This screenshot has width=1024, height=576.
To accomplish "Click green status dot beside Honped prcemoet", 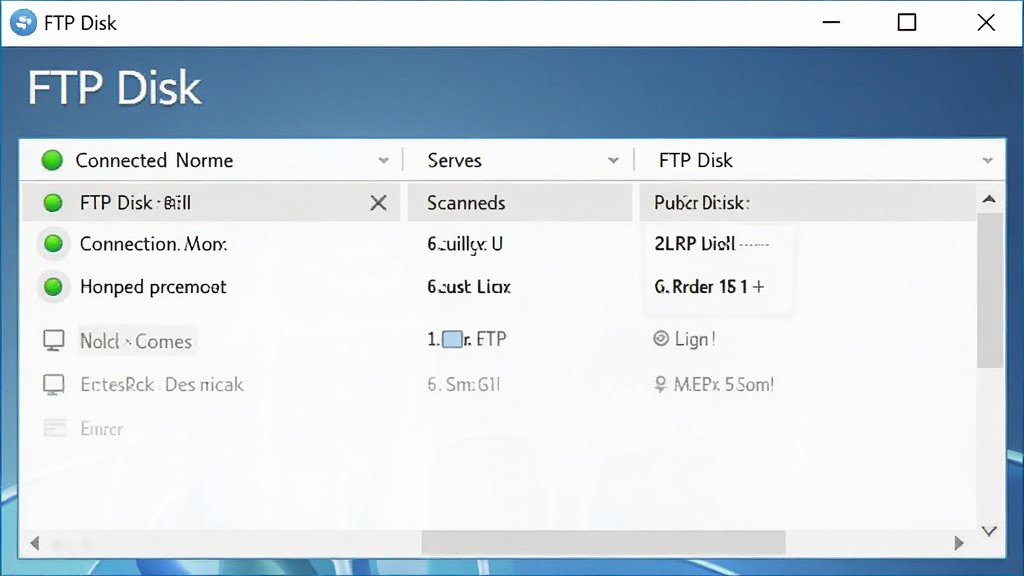I will point(53,287).
